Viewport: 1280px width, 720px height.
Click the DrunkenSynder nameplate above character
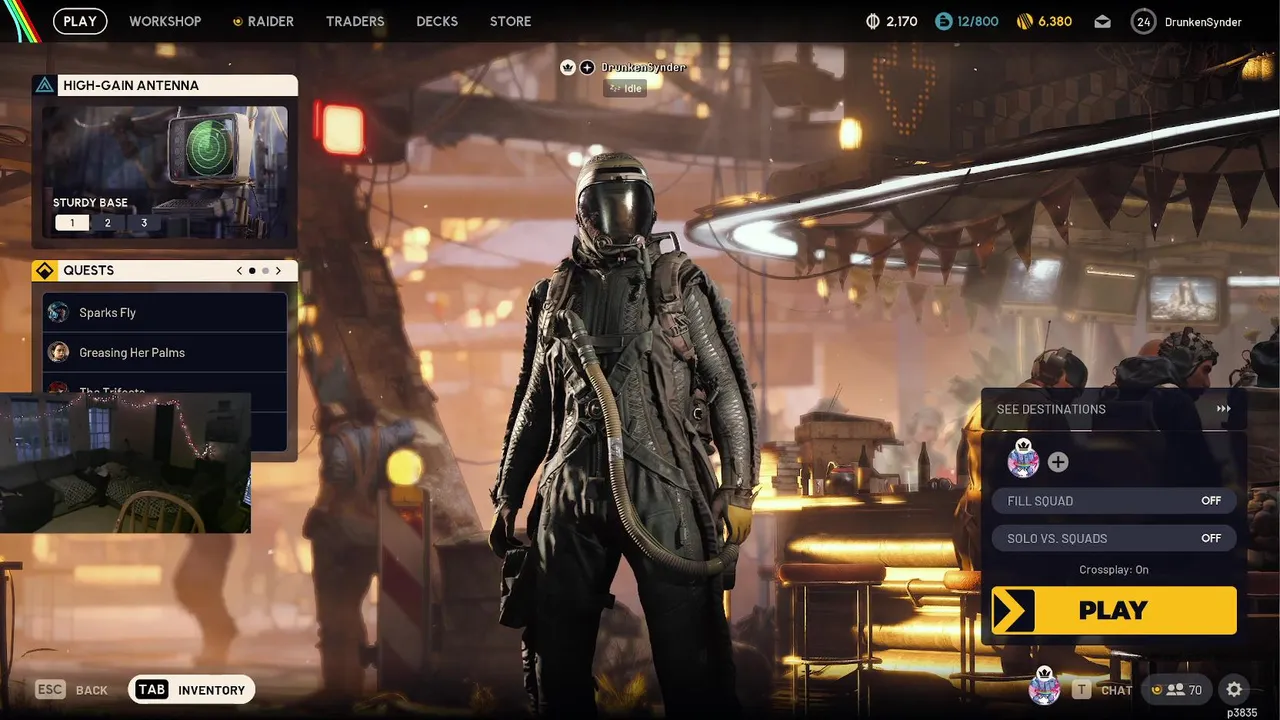[643, 67]
